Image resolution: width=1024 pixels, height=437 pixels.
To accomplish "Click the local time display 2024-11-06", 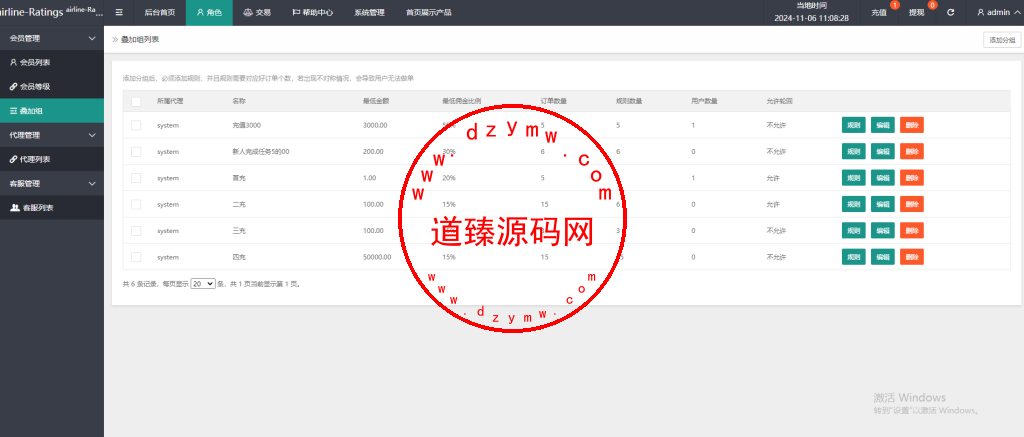I will (x=811, y=18).
